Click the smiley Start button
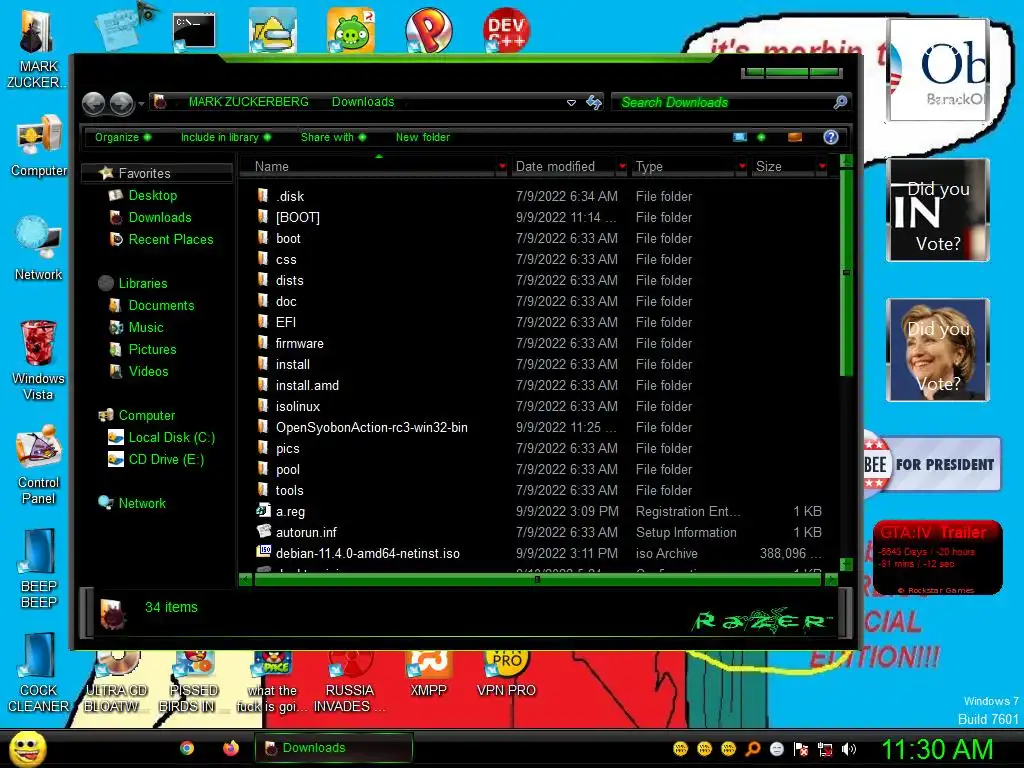This screenshot has width=1024, height=768. point(27,748)
